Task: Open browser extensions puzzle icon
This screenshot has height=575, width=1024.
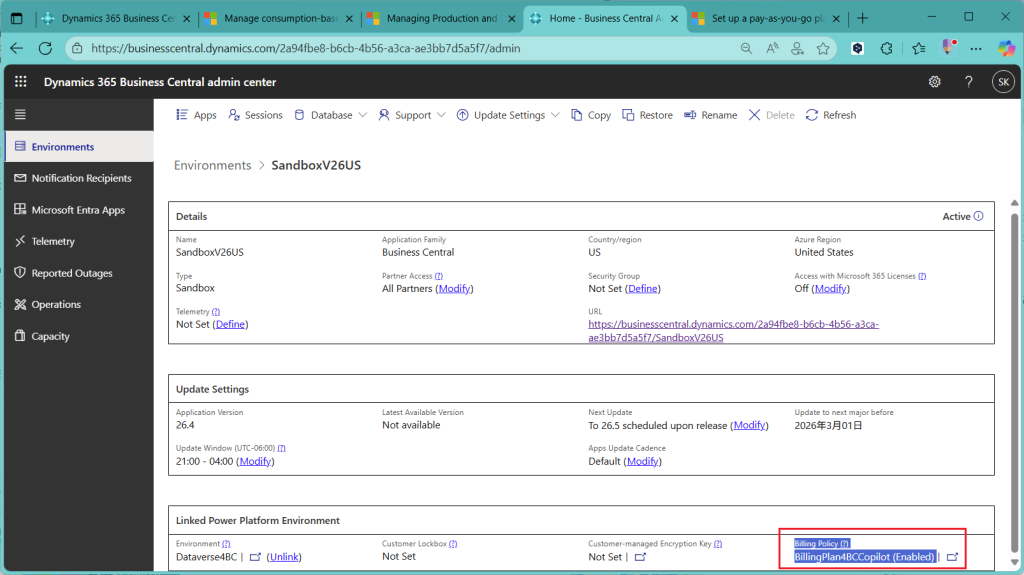Action: click(886, 48)
